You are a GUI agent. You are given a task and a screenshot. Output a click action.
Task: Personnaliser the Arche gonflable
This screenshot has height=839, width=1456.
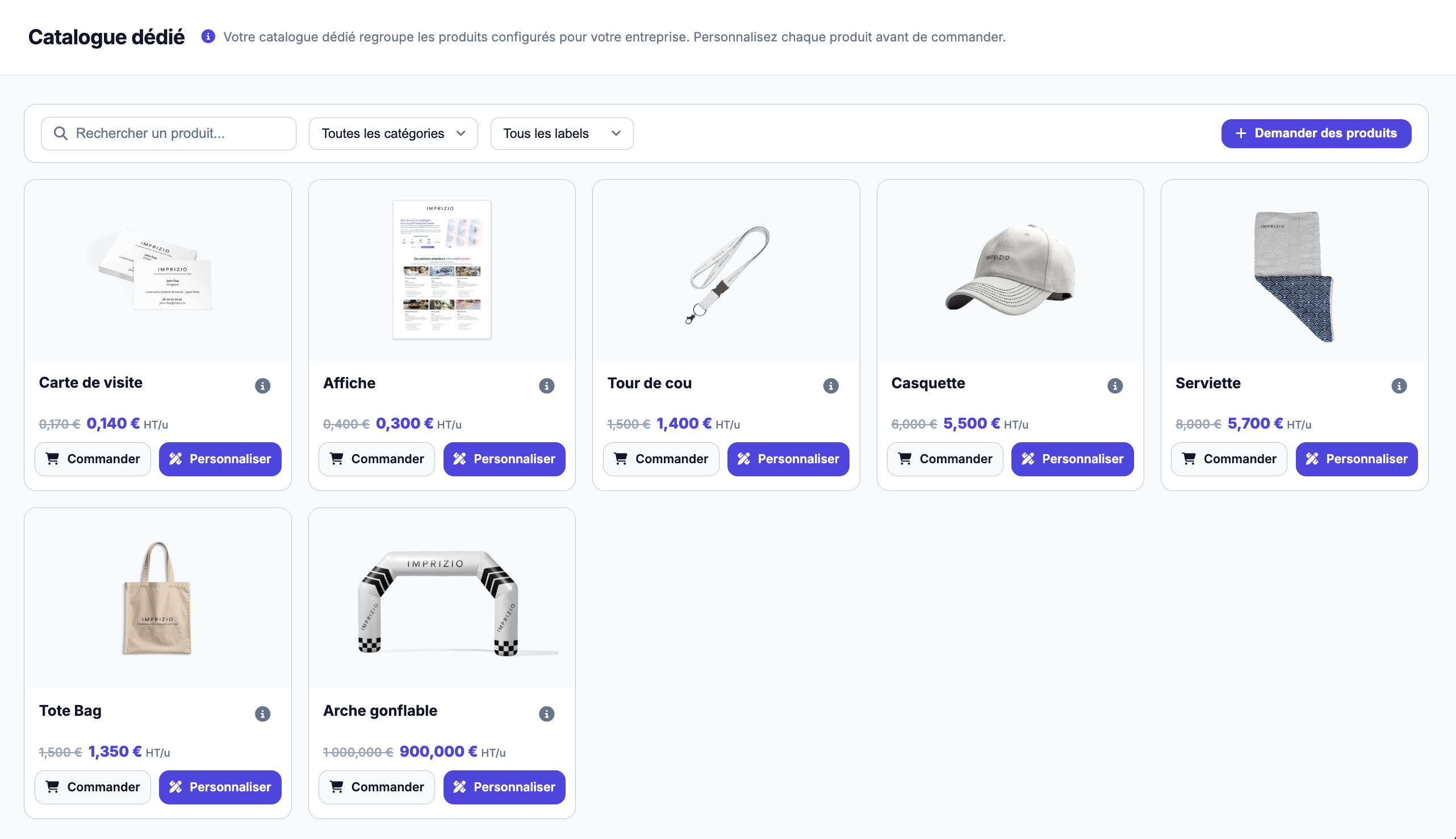tap(504, 787)
